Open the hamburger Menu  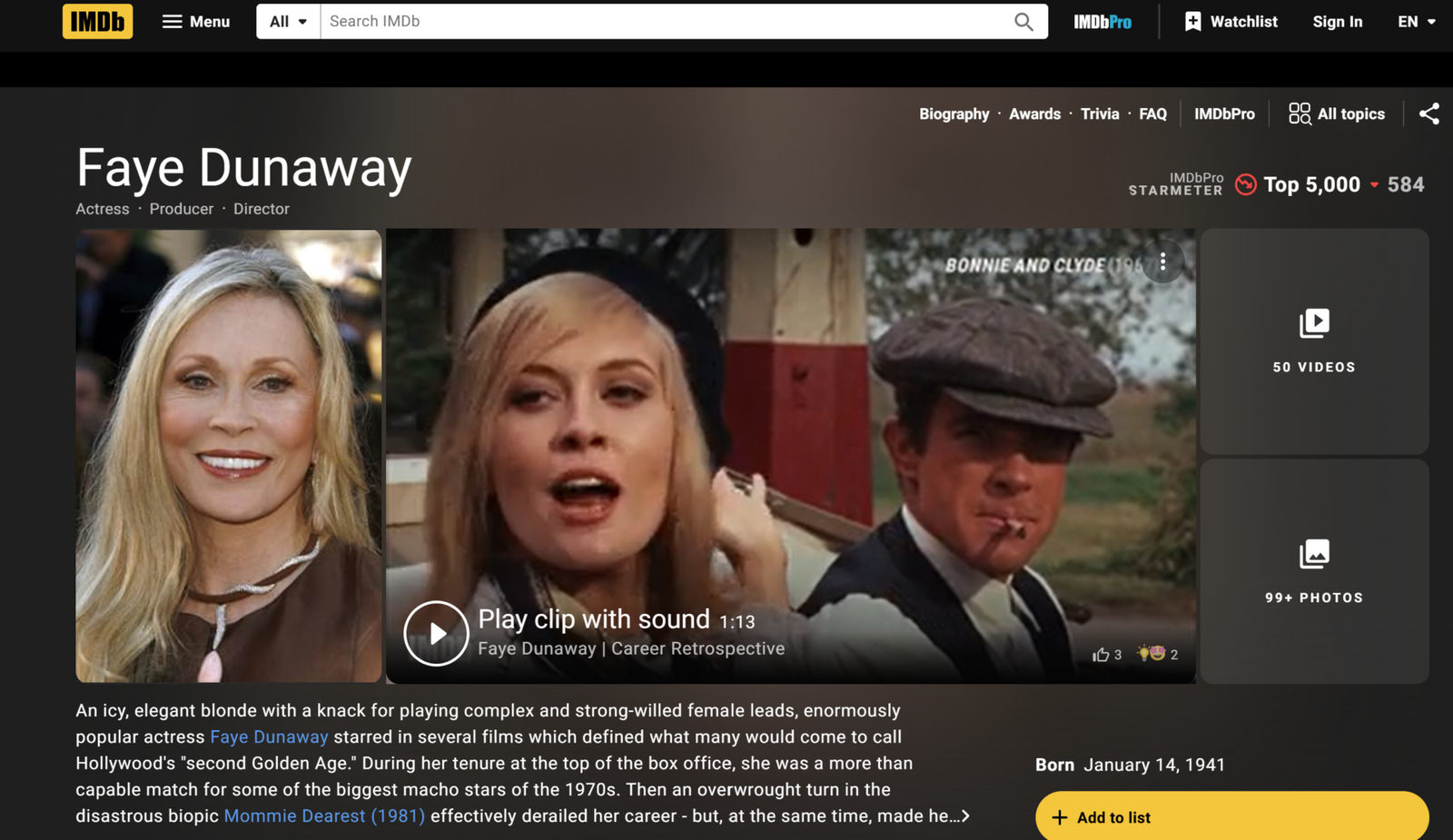pyautogui.click(x=195, y=21)
